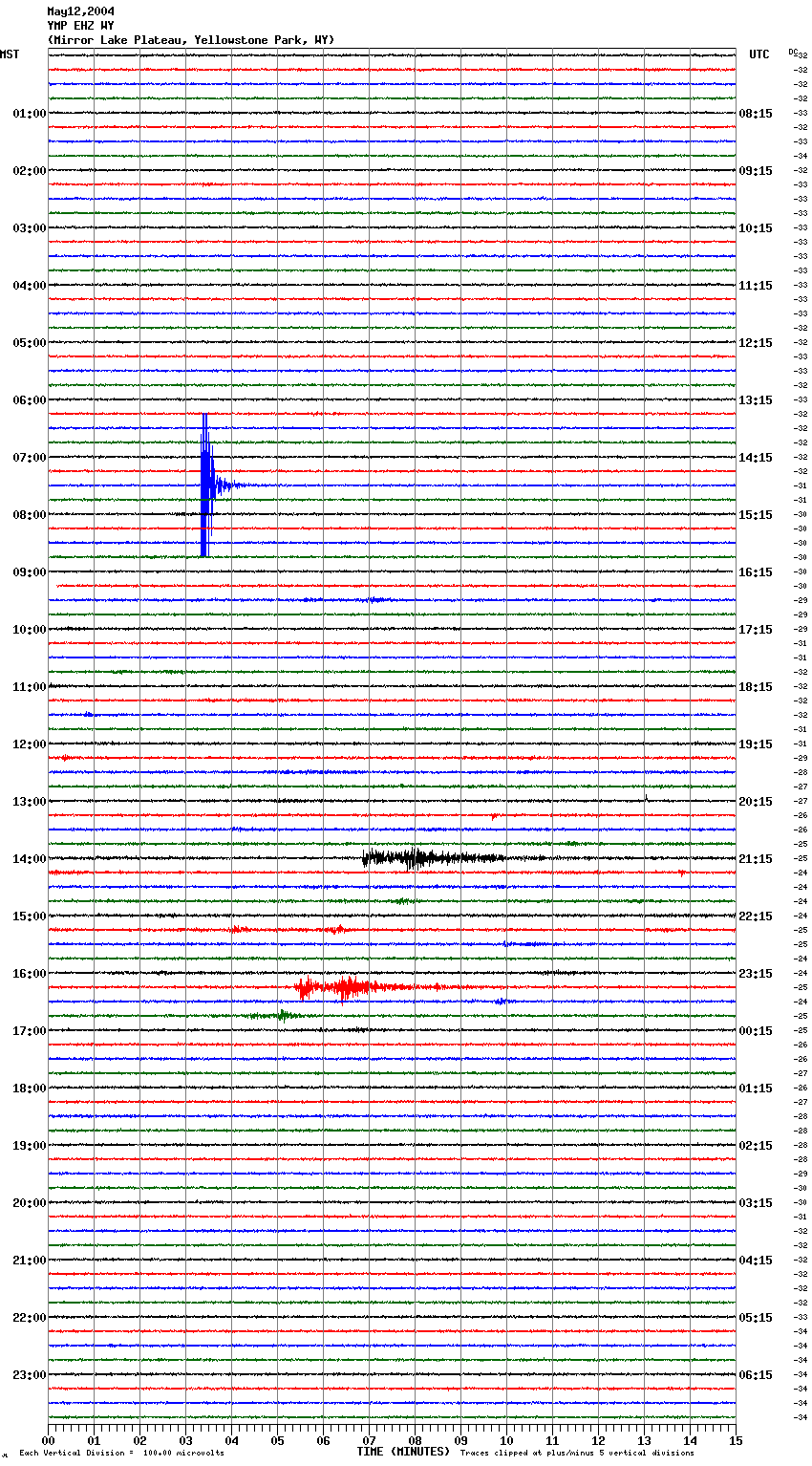Select the 04:00 MST row label
The width and height of the screenshot is (812, 1466).
pyautogui.click(x=30, y=286)
